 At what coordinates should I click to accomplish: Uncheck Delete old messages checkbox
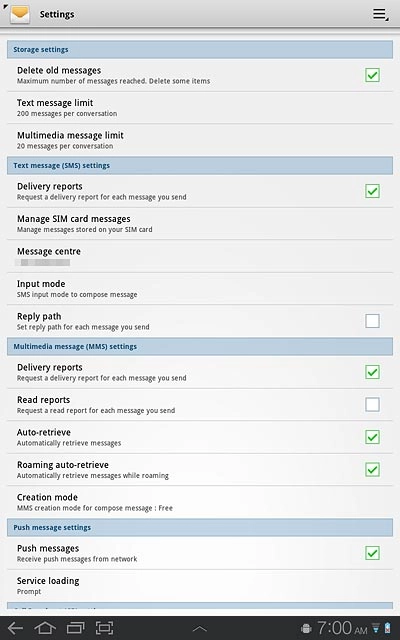(x=372, y=75)
